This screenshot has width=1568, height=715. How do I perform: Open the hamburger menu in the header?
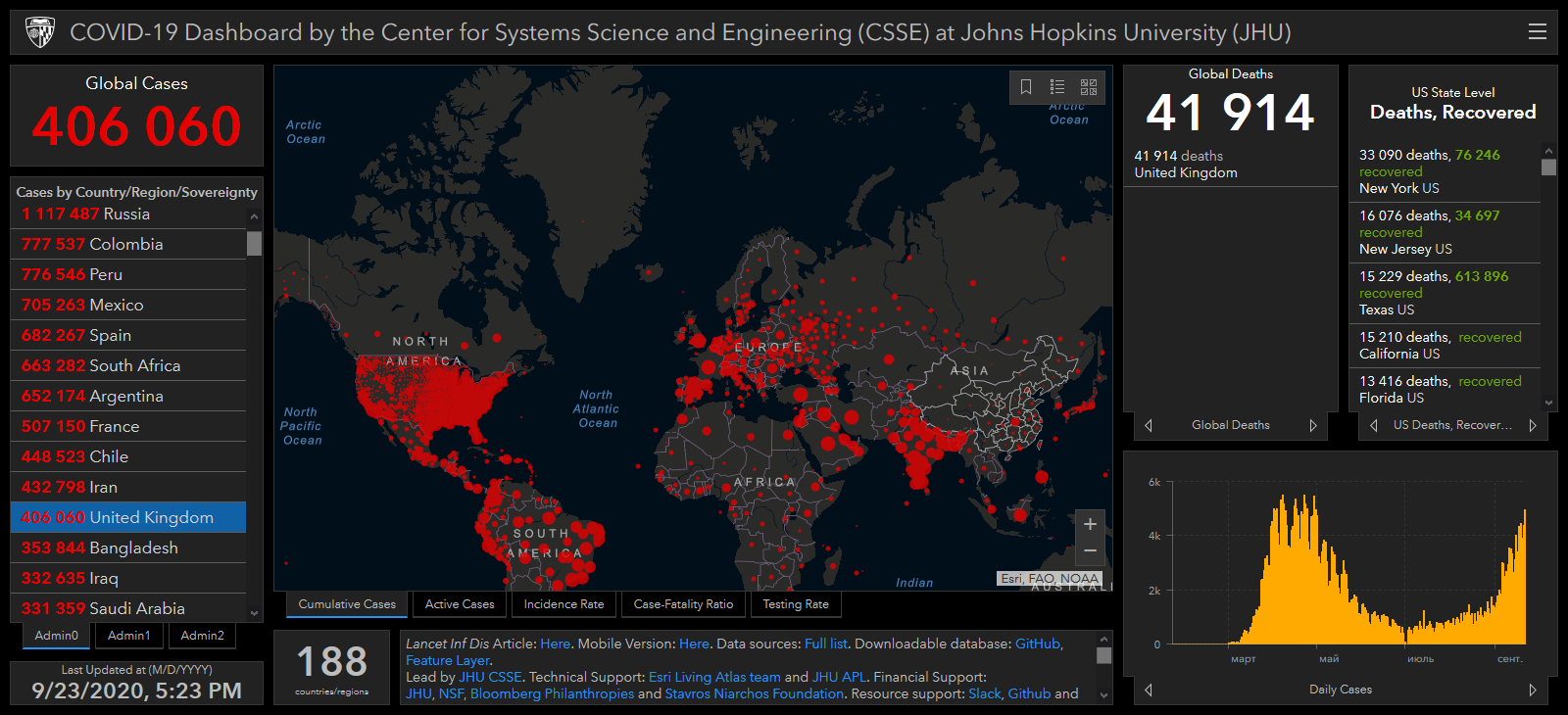1538,32
